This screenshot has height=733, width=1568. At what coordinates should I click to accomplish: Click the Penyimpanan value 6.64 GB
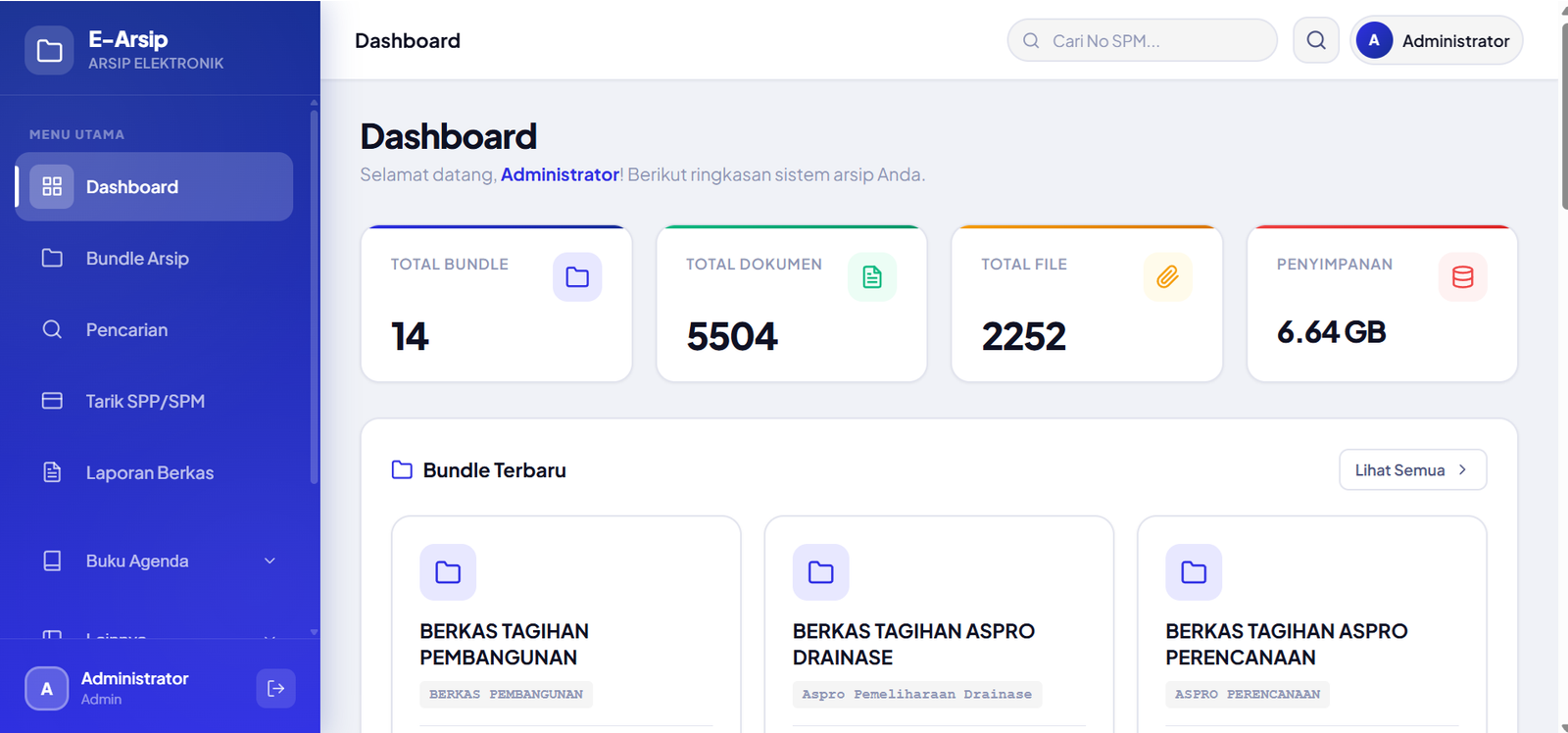click(1331, 332)
